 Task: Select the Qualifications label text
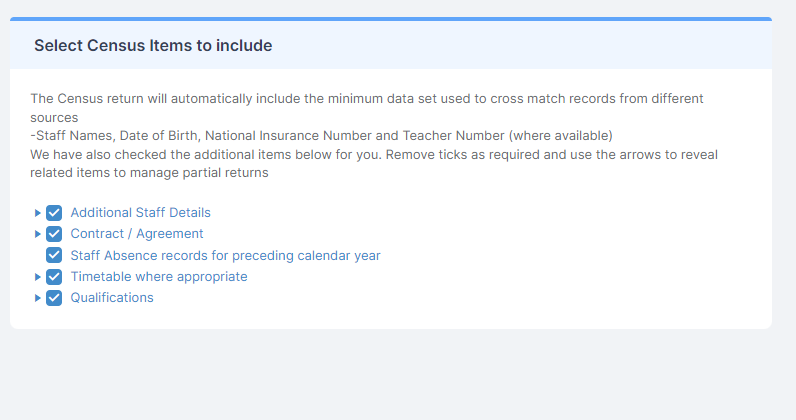112,298
